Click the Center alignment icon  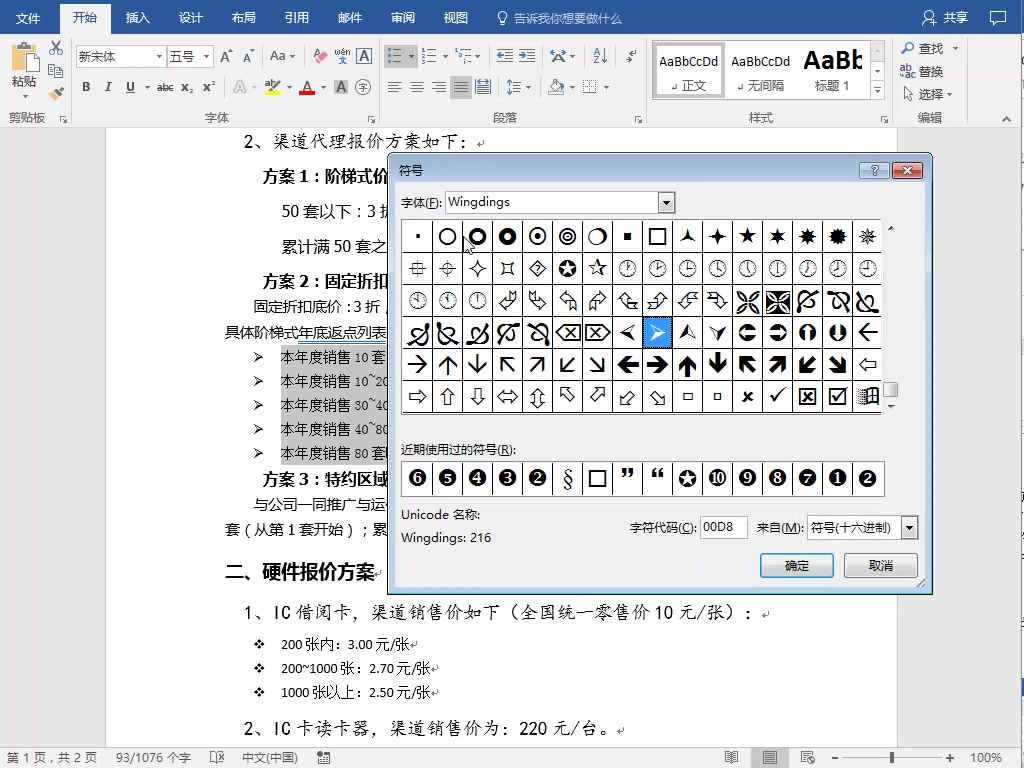point(417,88)
